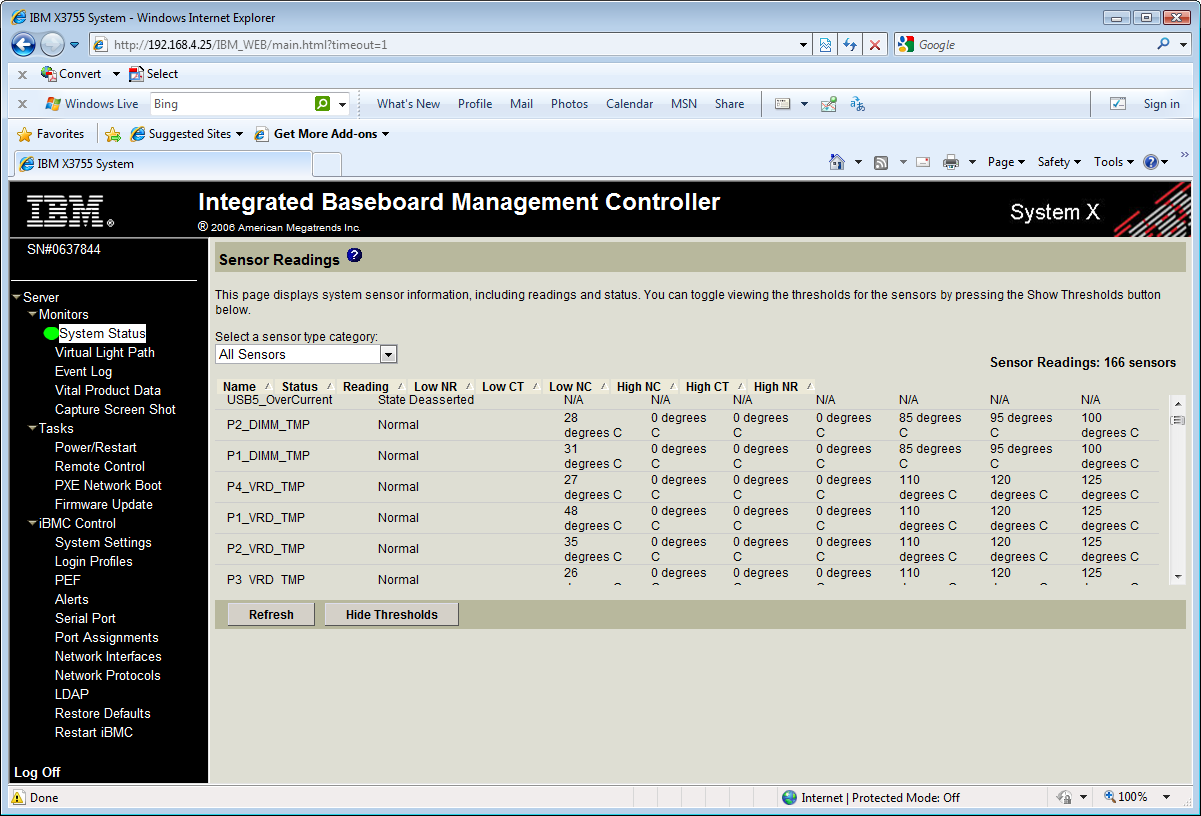
Task: Click the Windows Live blog card icon
Action: [x=783, y=104]
